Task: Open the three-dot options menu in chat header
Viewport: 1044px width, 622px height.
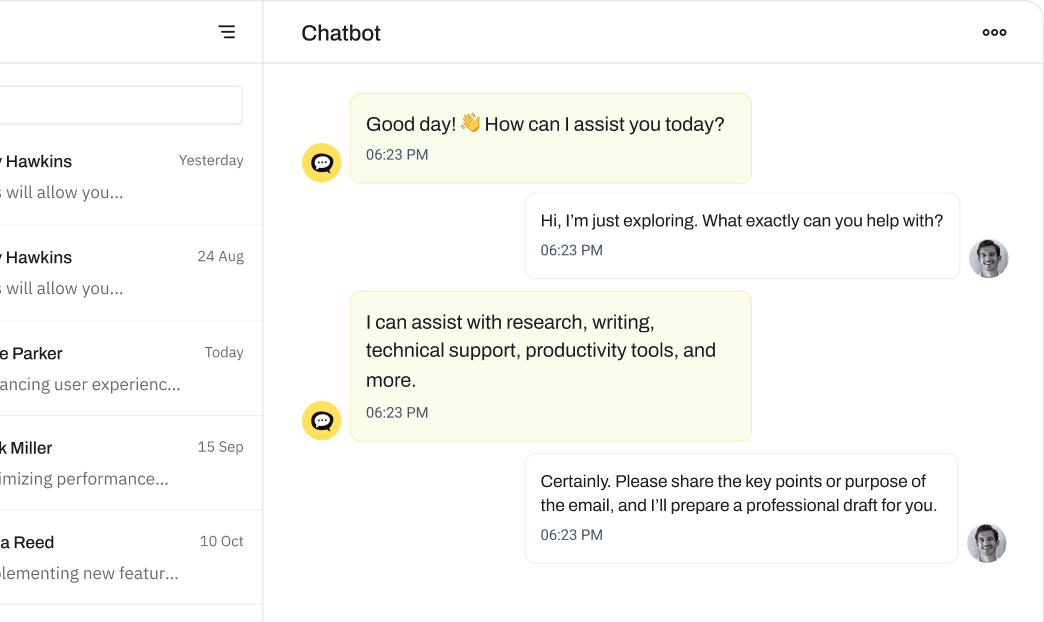Action: tap(995, 32)
